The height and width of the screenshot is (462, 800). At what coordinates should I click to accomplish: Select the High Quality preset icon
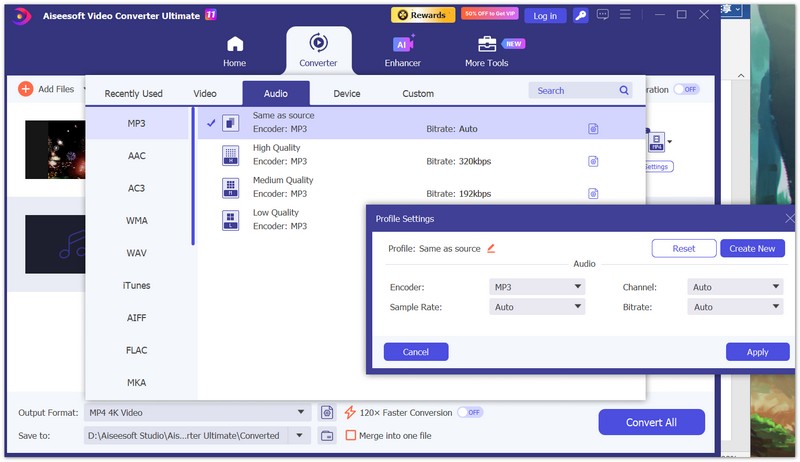pos(231,155)
